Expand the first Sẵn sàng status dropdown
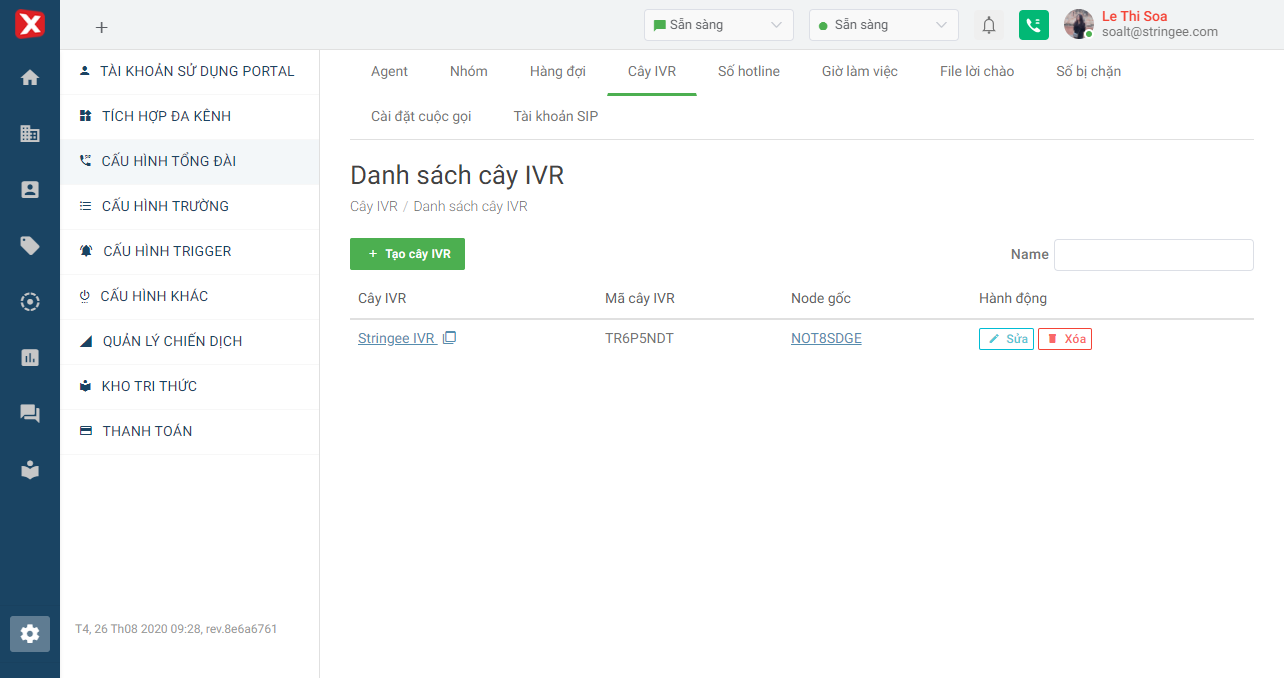The height and width of the screenshot is (678, 1284). tap(718, 25)
